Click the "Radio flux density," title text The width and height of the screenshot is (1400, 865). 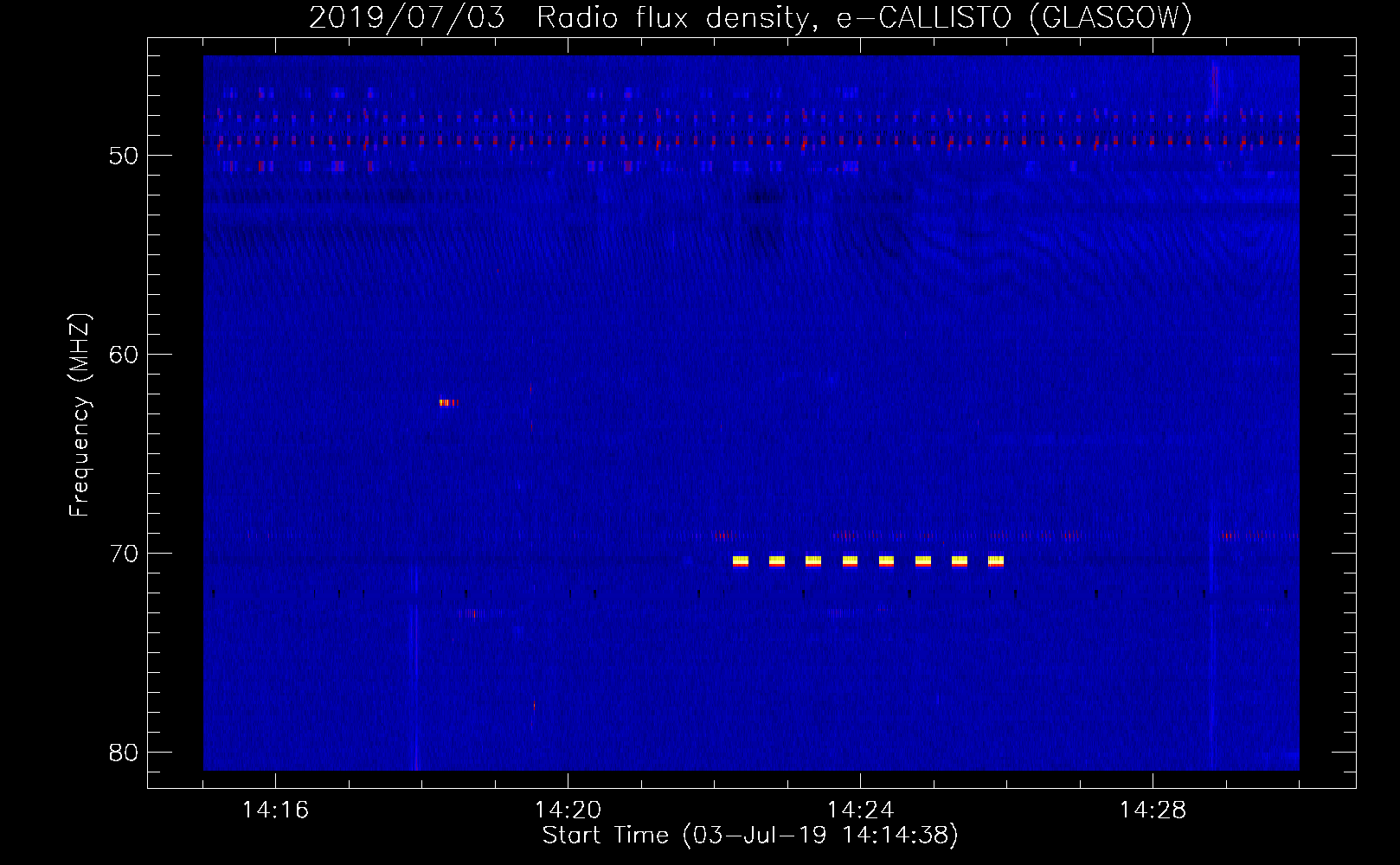678,18
